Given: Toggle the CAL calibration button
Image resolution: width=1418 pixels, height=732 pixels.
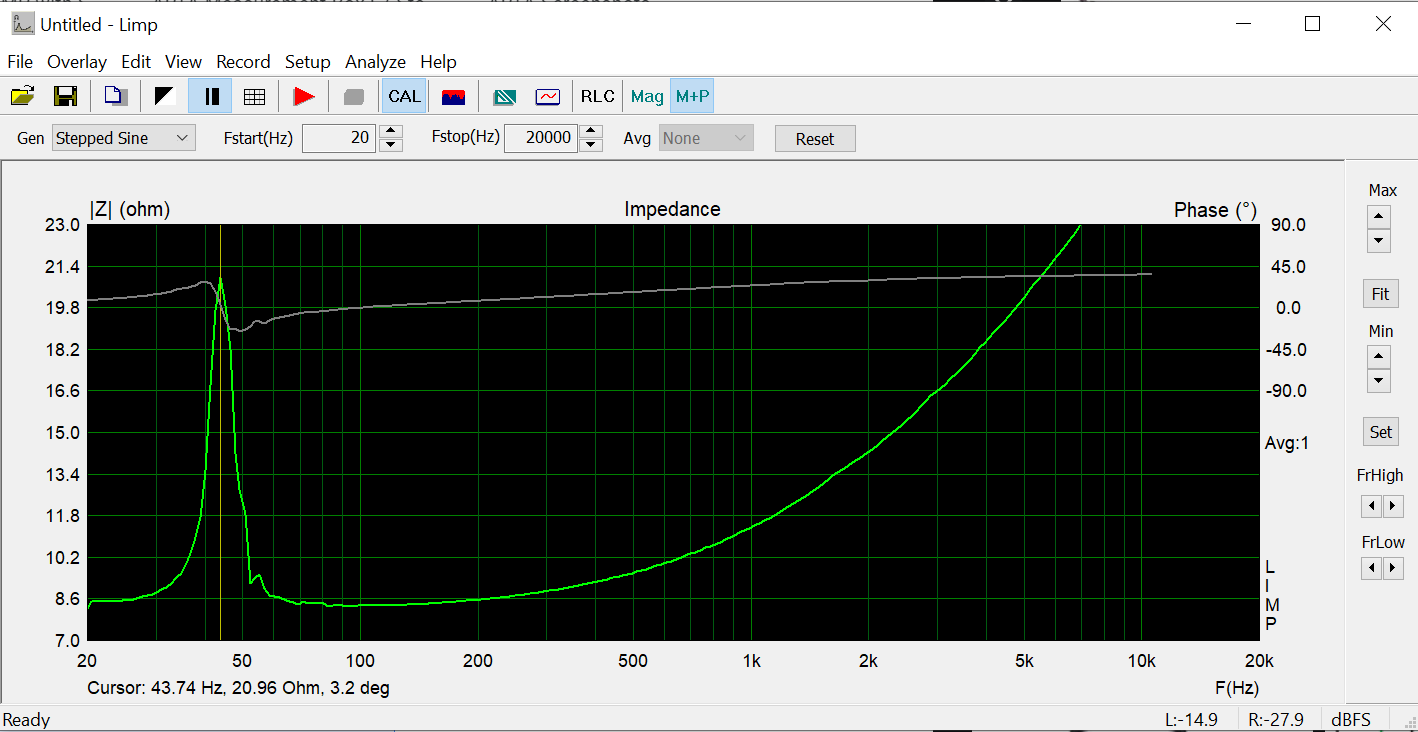Looking at the screenshot, I should [x=404, y=96].
